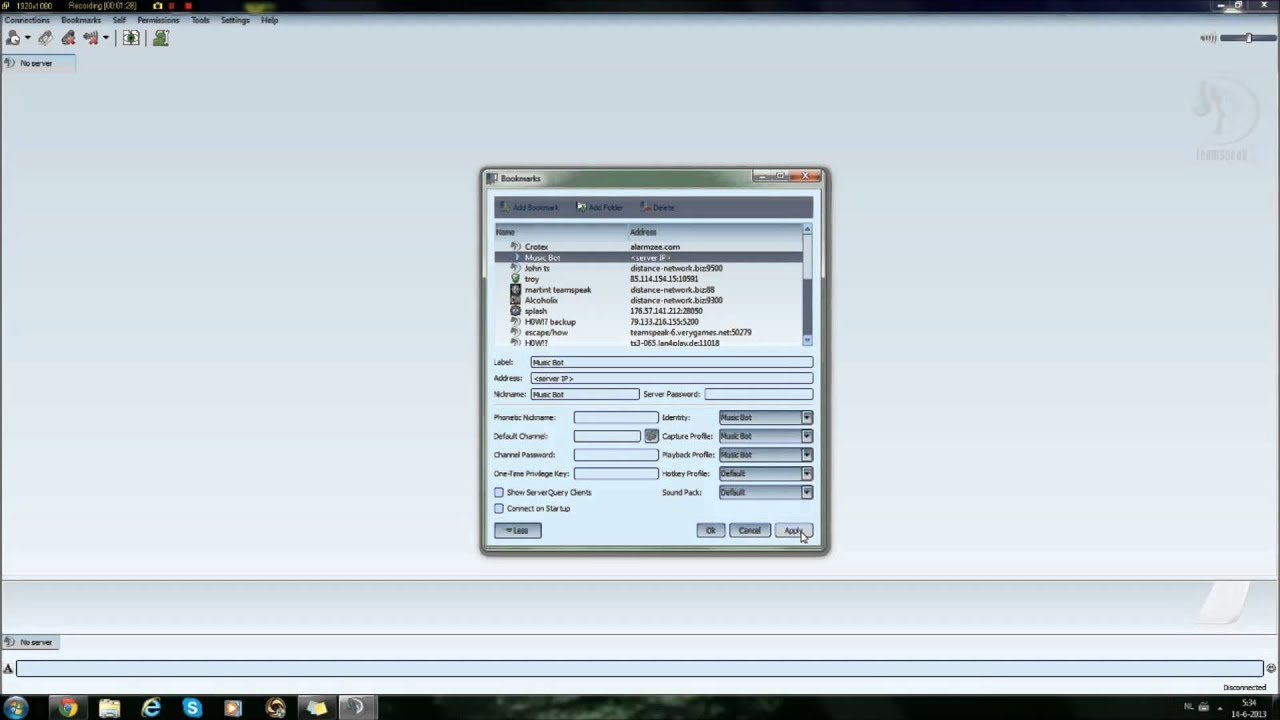Select the martint teamspeak bookmark
The width and height of the screenshot is (1280, 720).
pyautogui.click(x=648, y=290)
